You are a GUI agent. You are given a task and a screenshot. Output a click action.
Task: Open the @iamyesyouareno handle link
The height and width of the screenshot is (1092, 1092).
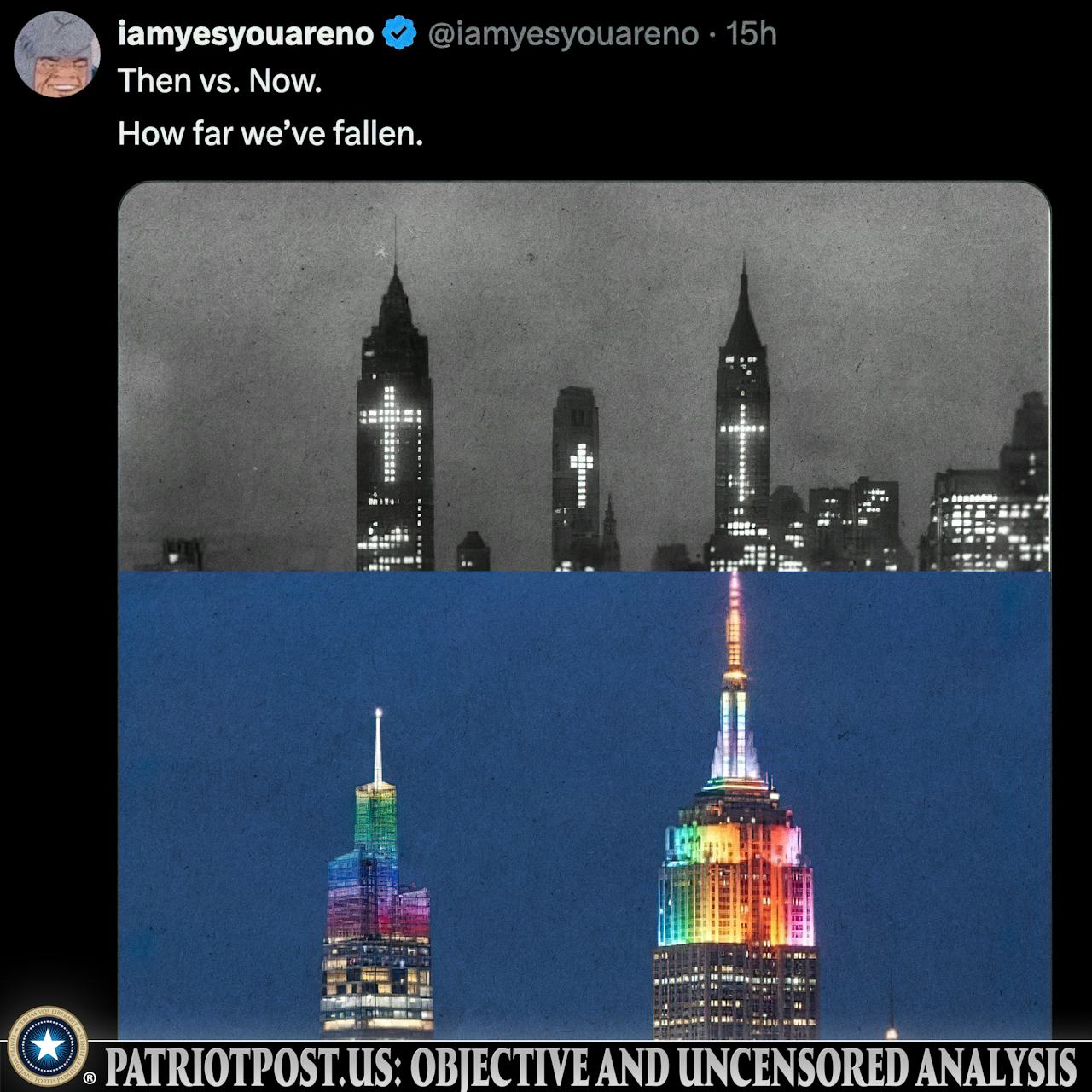tap(562, 34)
